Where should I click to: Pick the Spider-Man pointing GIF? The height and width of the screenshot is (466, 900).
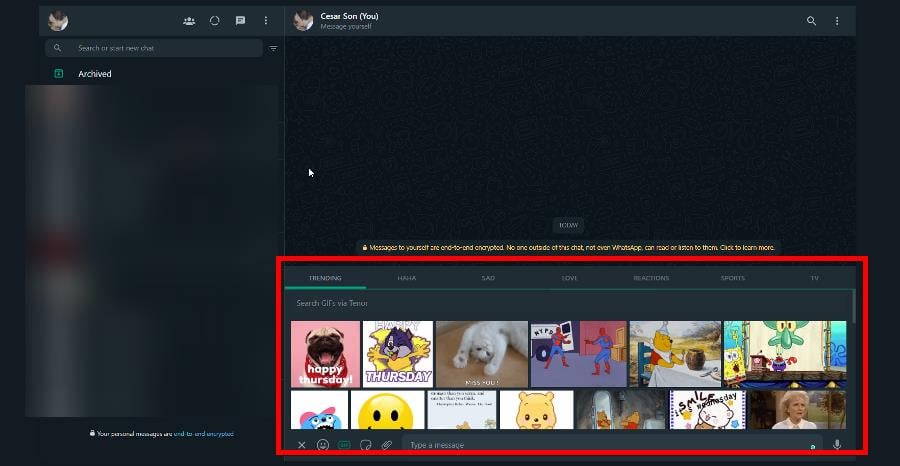579,354
